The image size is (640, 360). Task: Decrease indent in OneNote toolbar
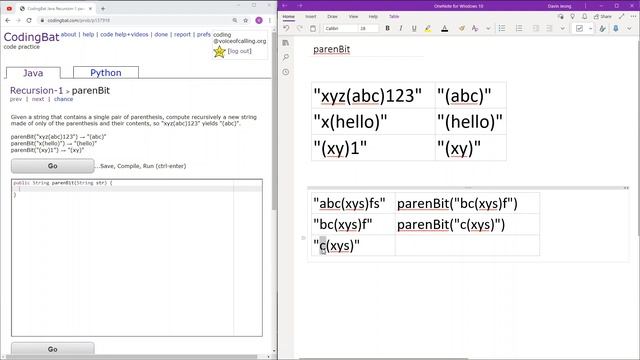[536, 29]
